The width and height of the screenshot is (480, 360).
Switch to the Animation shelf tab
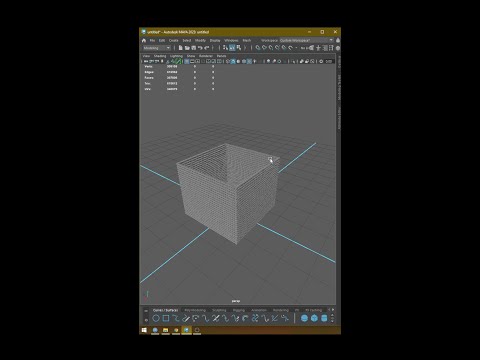259,310
